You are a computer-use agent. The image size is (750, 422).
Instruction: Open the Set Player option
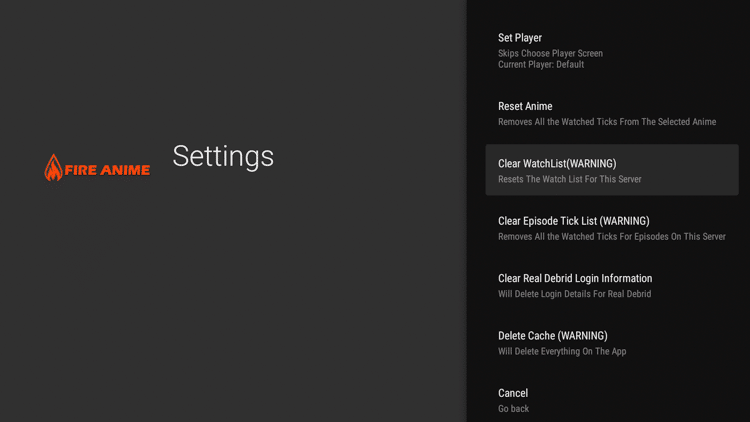coord(520,38)
